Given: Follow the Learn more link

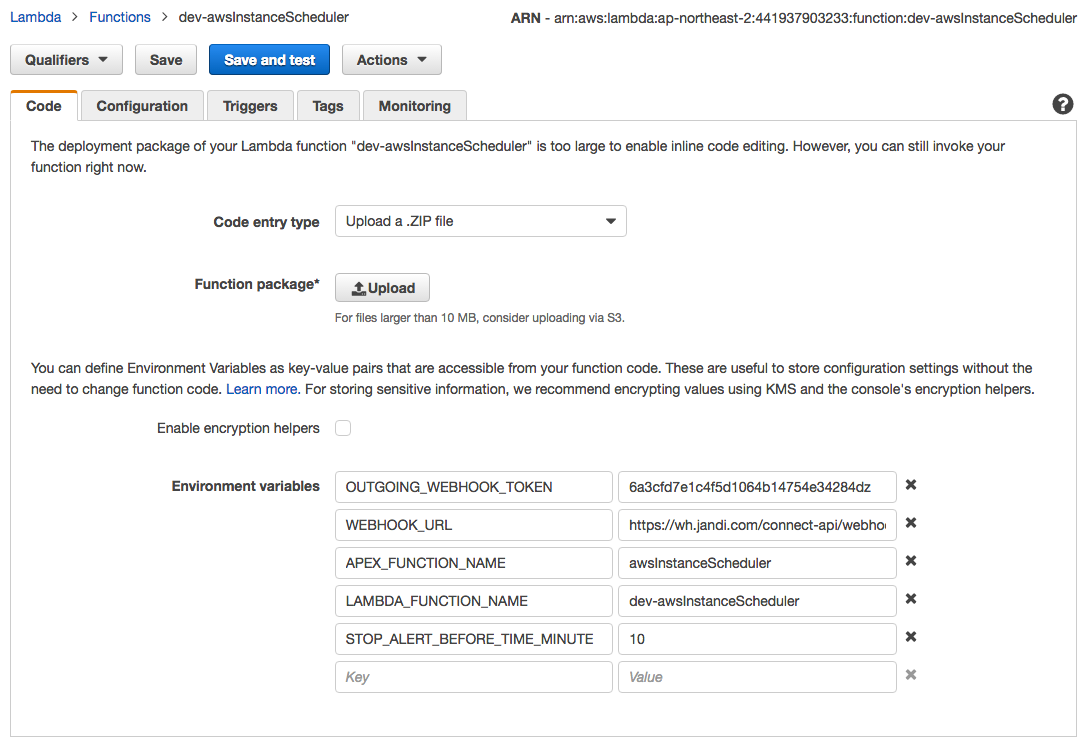Looking at the screenshot, I should pyautogui.click(x=261, y=389).
